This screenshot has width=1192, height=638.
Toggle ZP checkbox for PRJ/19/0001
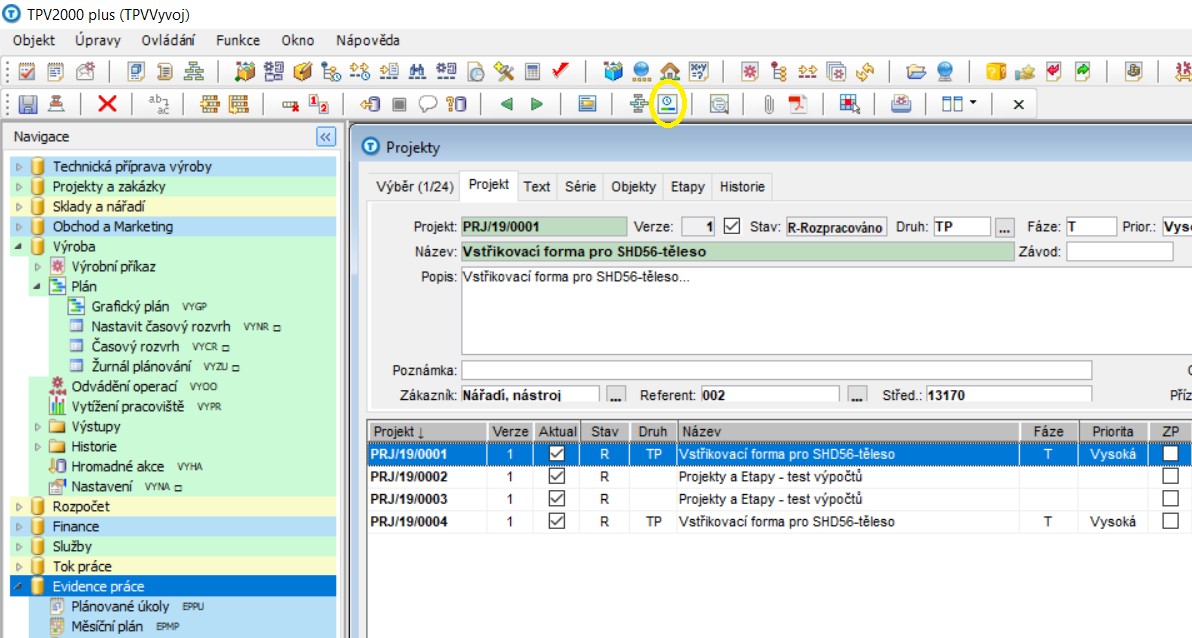1171,454
